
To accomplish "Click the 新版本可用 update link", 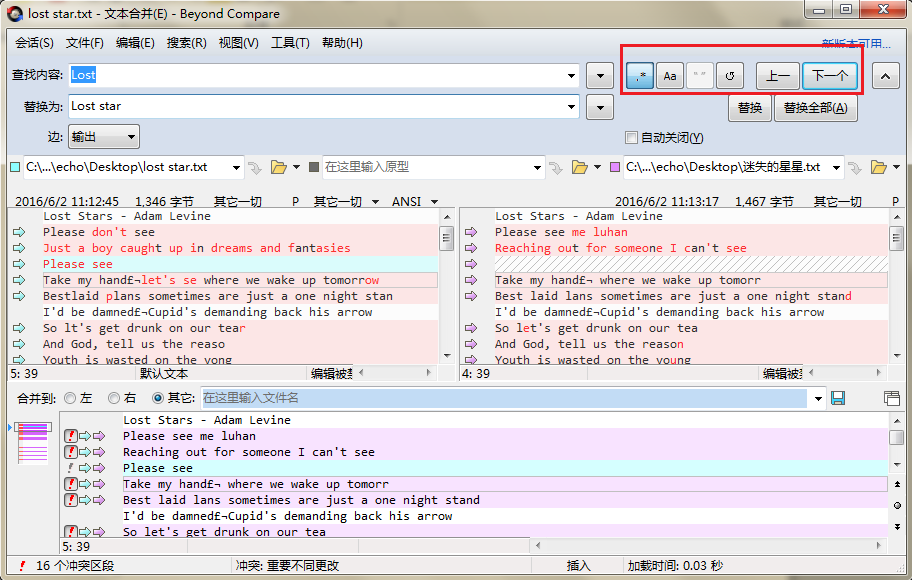I will (856, 44).
